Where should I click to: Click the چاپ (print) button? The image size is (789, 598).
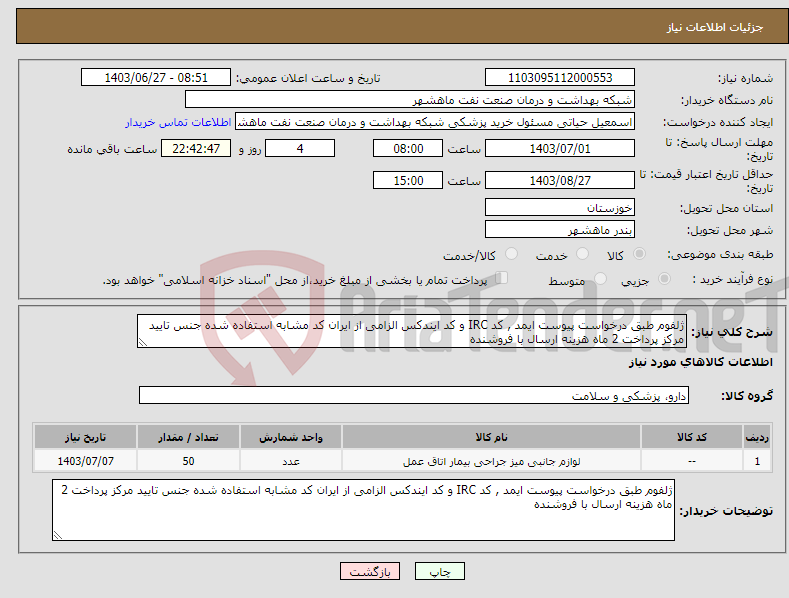point(439,571)
